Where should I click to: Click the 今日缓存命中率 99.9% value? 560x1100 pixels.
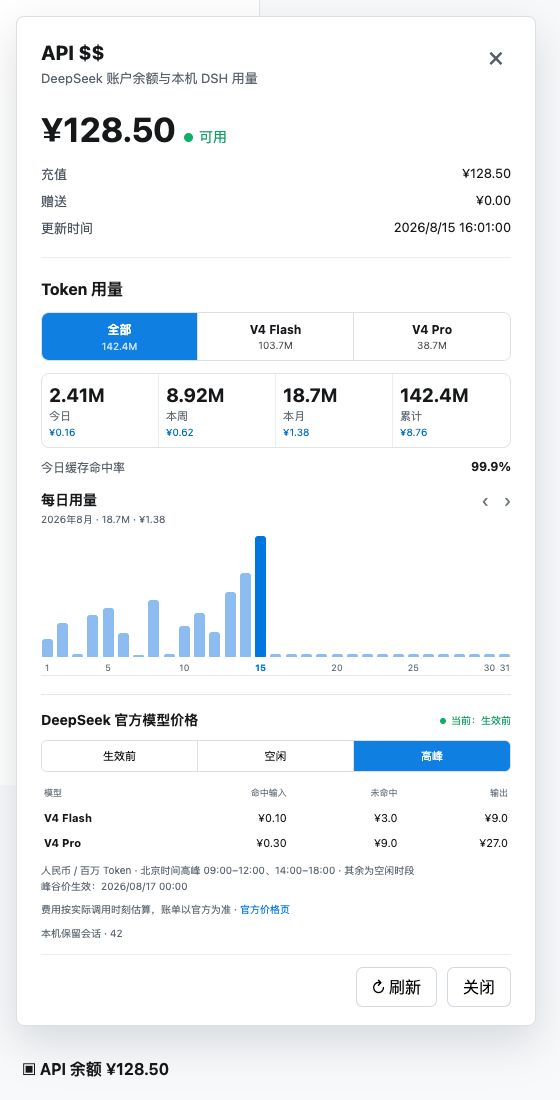click(x=491, y=467)
